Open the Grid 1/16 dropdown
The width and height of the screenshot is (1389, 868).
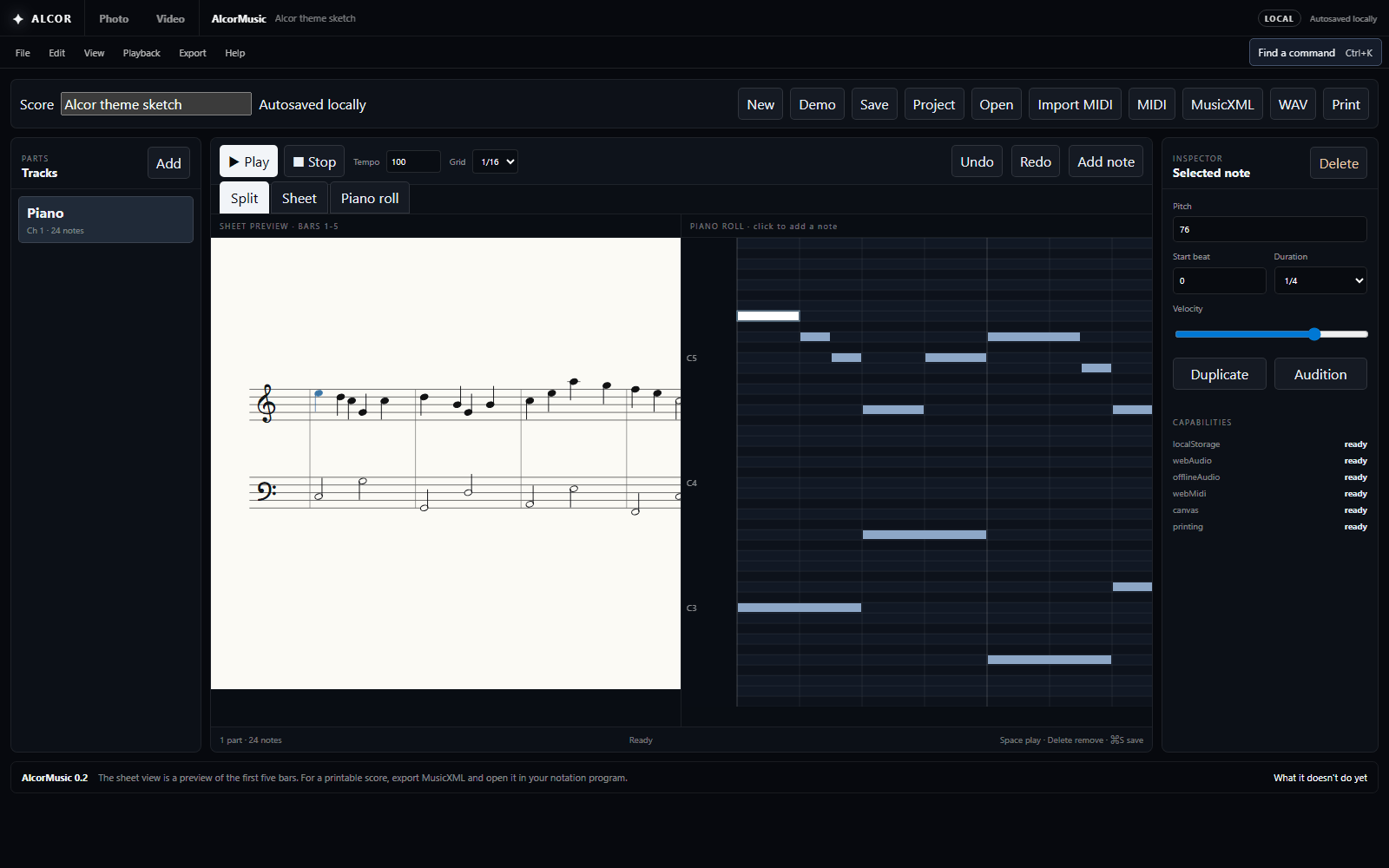495,161
